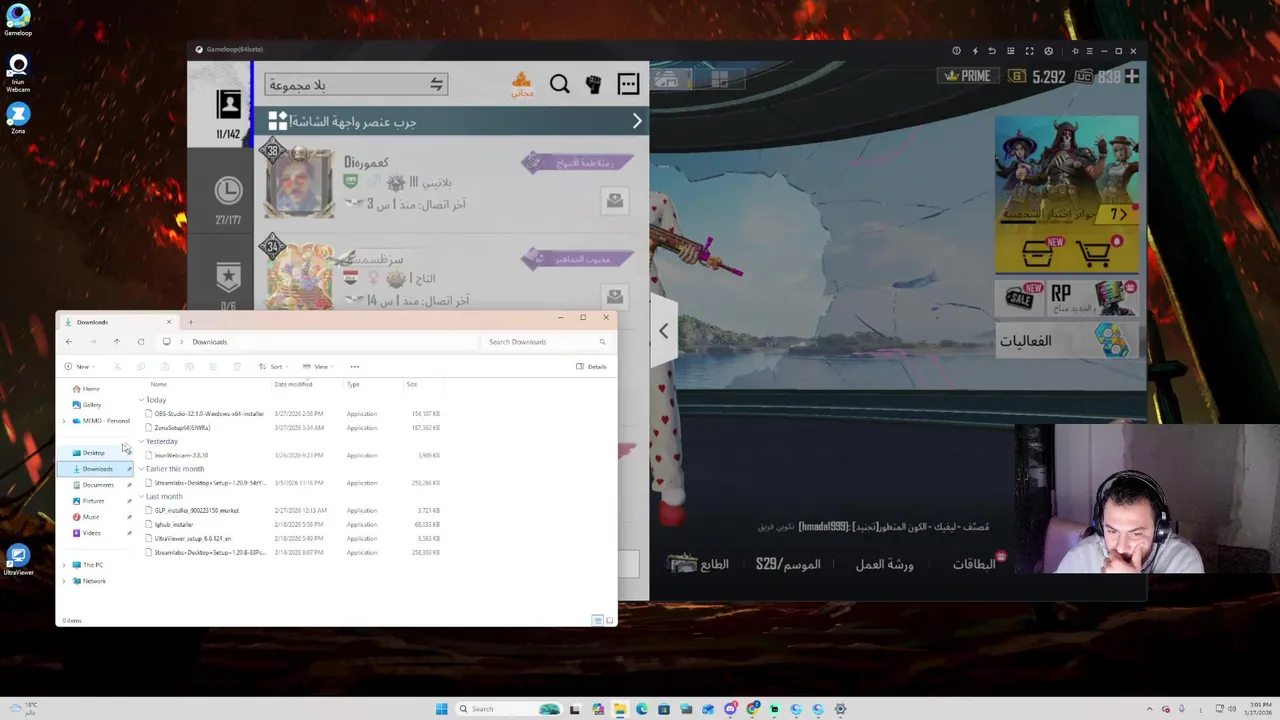
Task: Go back in File Explorer
Action: tap(69, 342)
